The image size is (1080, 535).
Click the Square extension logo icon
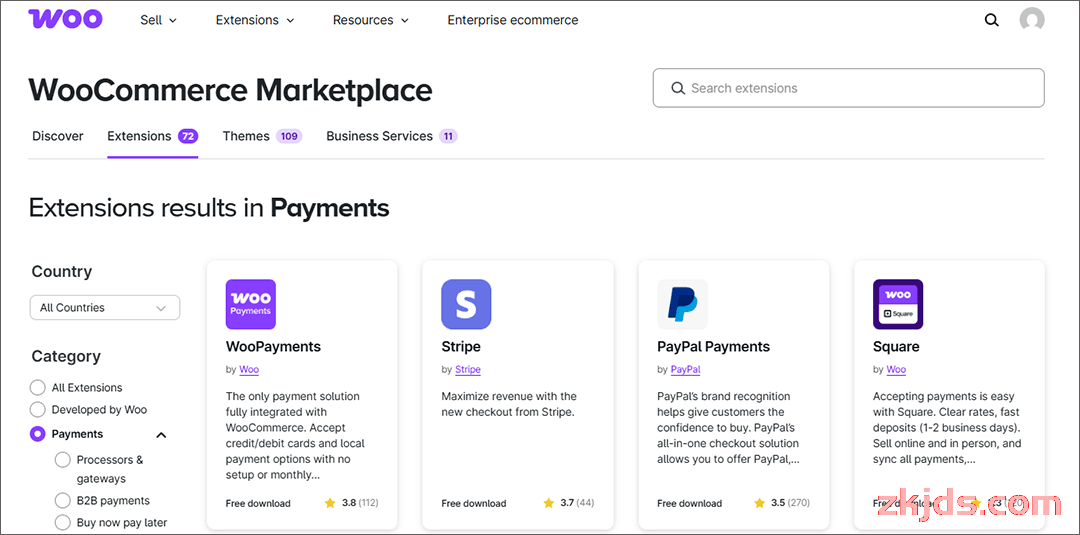[x=898, y=304]
